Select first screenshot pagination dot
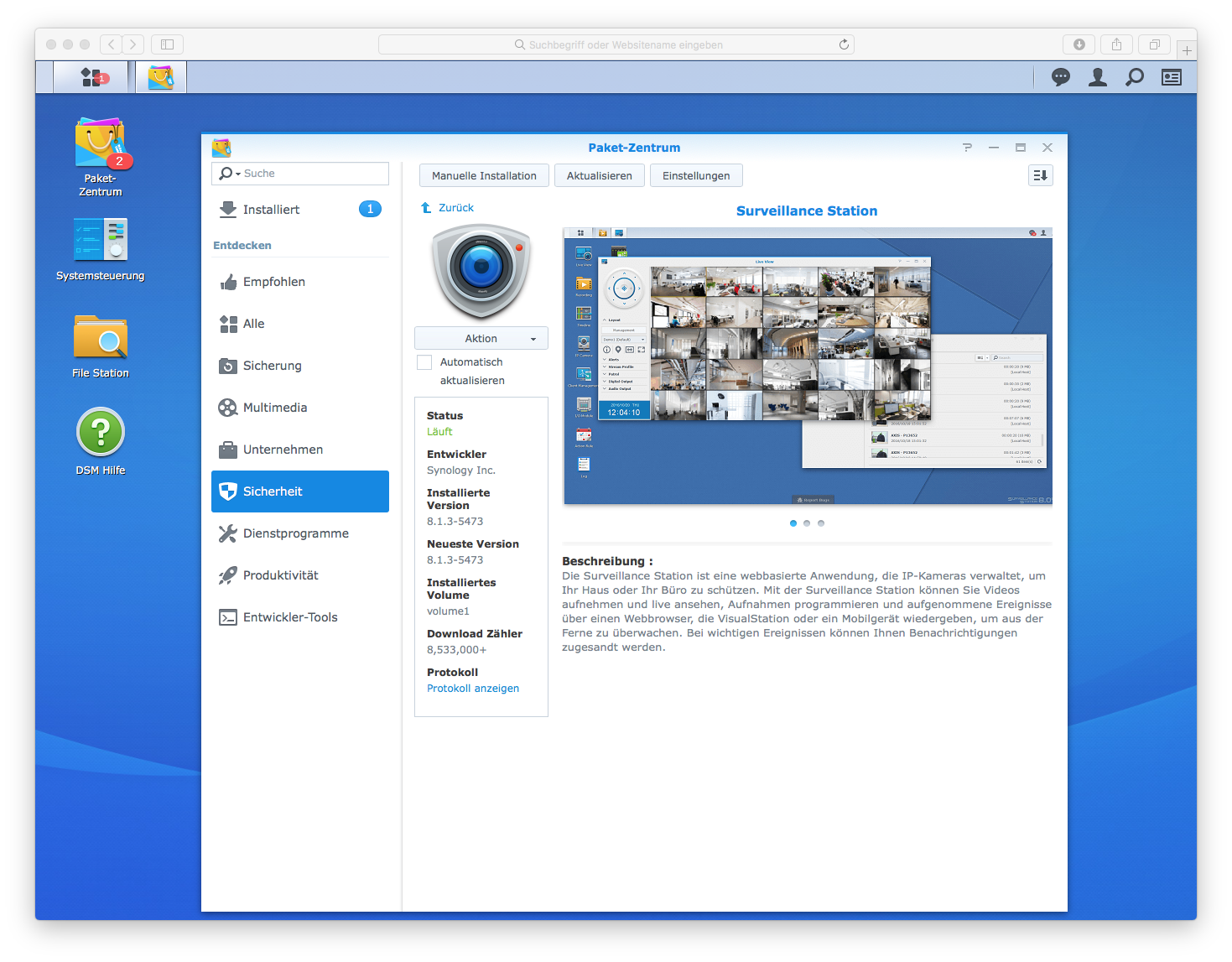The width and height of the screenshot is (1232, 962). tap(793, 523)
